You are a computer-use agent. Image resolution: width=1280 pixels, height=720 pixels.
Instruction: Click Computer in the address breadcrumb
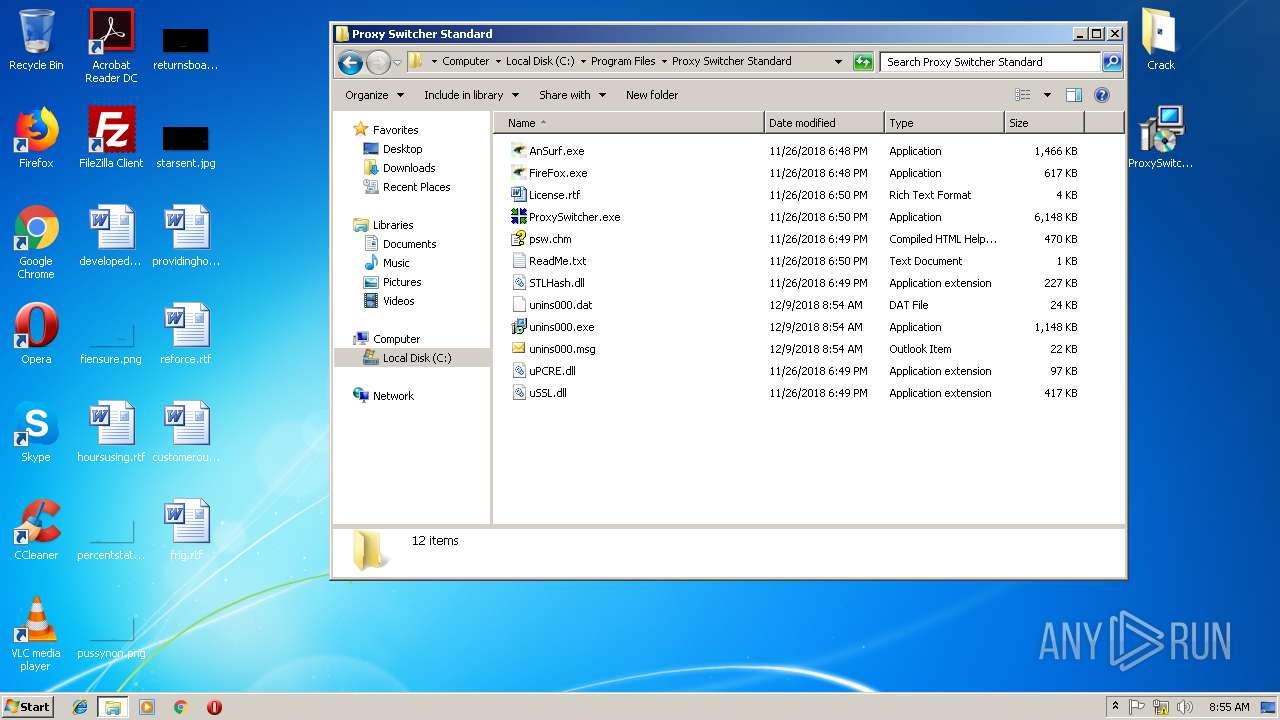pyautogui.click(x=466, y=62)
